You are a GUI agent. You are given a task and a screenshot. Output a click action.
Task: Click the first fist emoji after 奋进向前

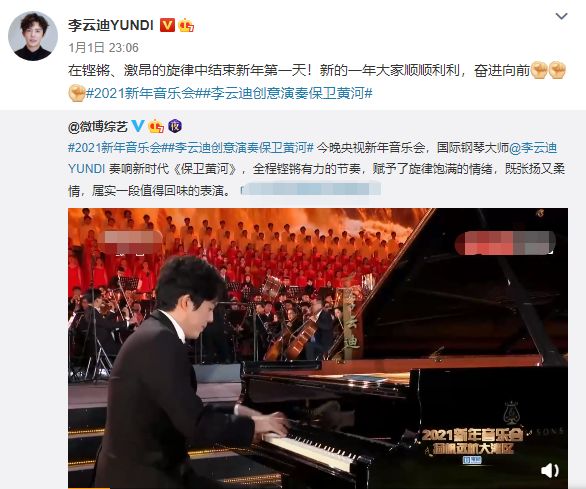click(x=539, y=71)
